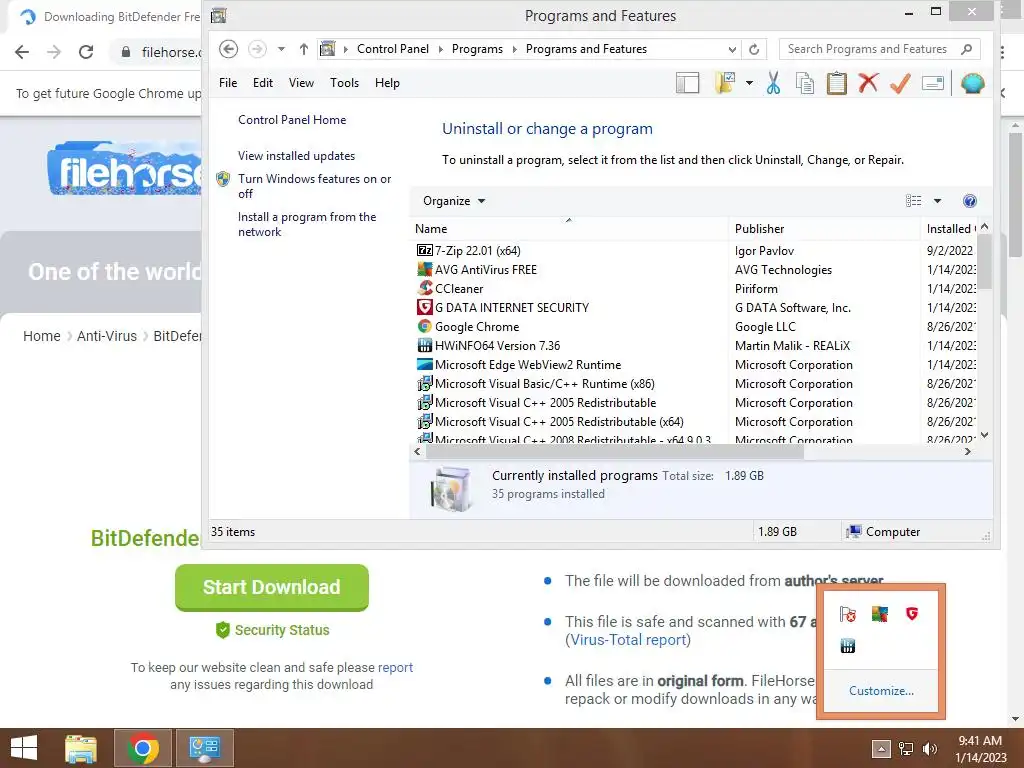Select G DATA INTERNET SECURITY entry
Viewport: 1024px width, 768px height.
502,308
